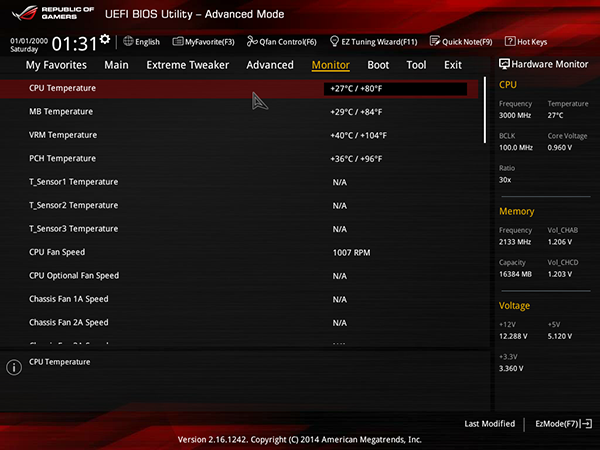
Task: Select the MB Temperature row
Action: pyautogui.click(x=239, y=112)
